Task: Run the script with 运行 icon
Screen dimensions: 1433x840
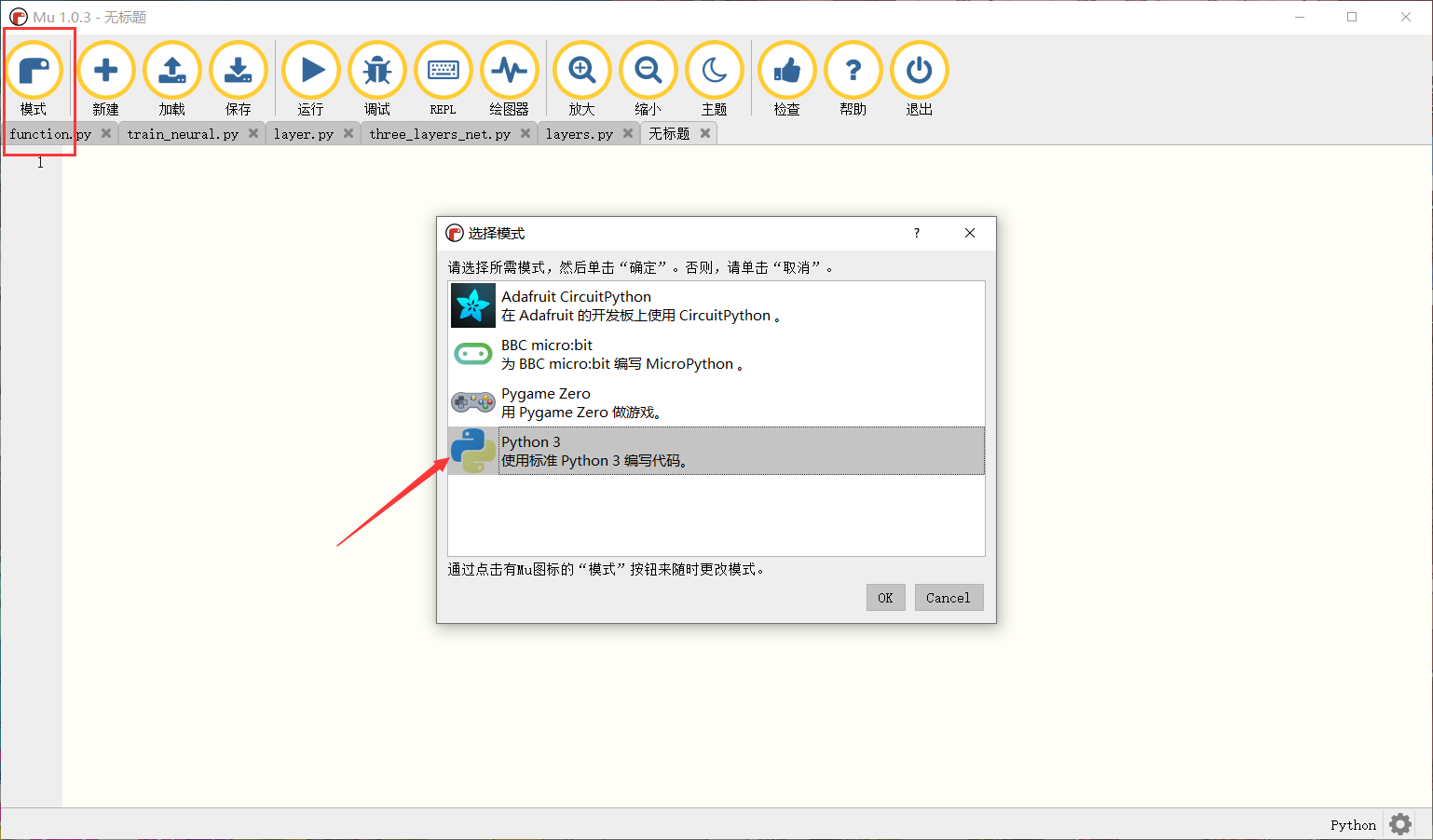Action: point(310,70)
